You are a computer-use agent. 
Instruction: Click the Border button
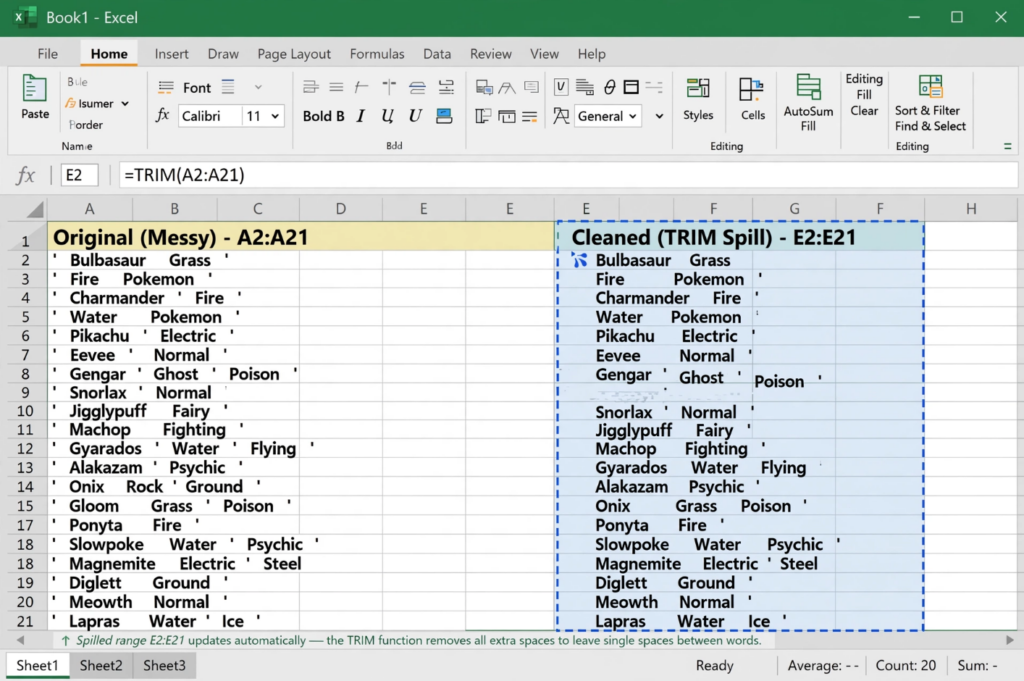[86, 125]
